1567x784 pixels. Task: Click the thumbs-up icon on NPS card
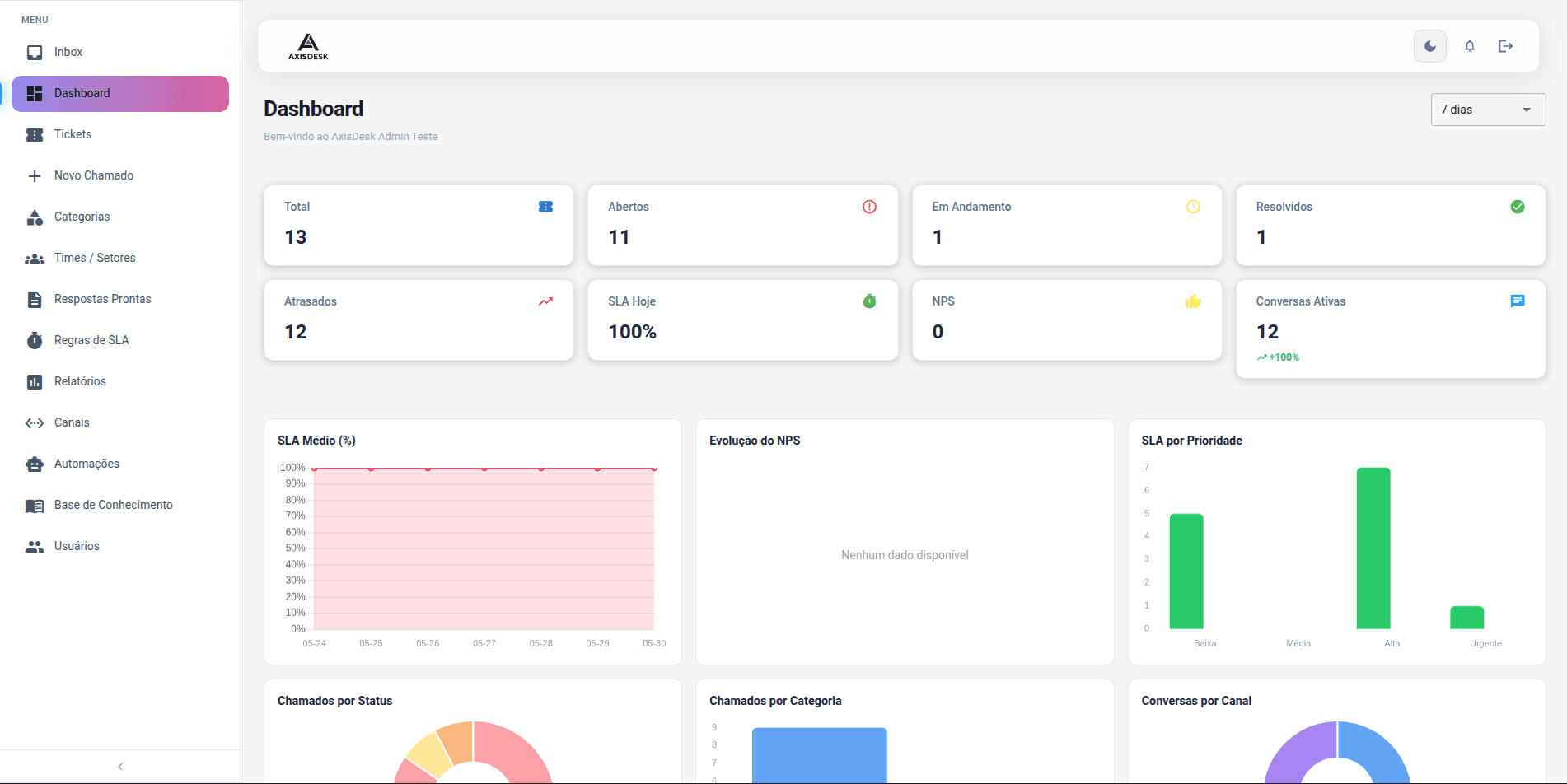(1193, 301)
